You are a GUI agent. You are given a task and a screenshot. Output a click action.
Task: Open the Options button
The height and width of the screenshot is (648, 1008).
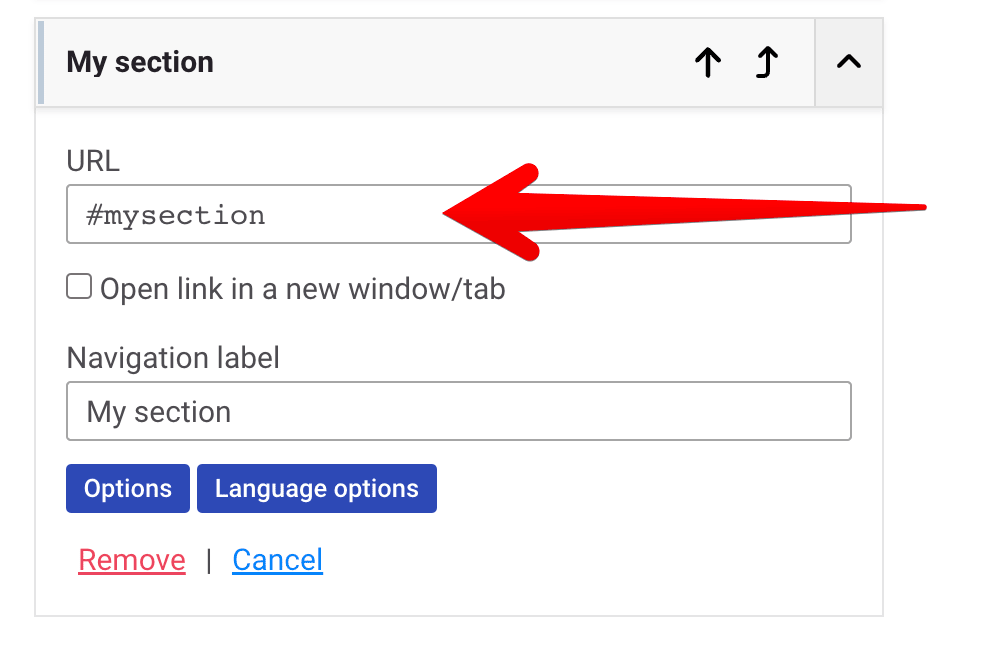tap(128, 489)
